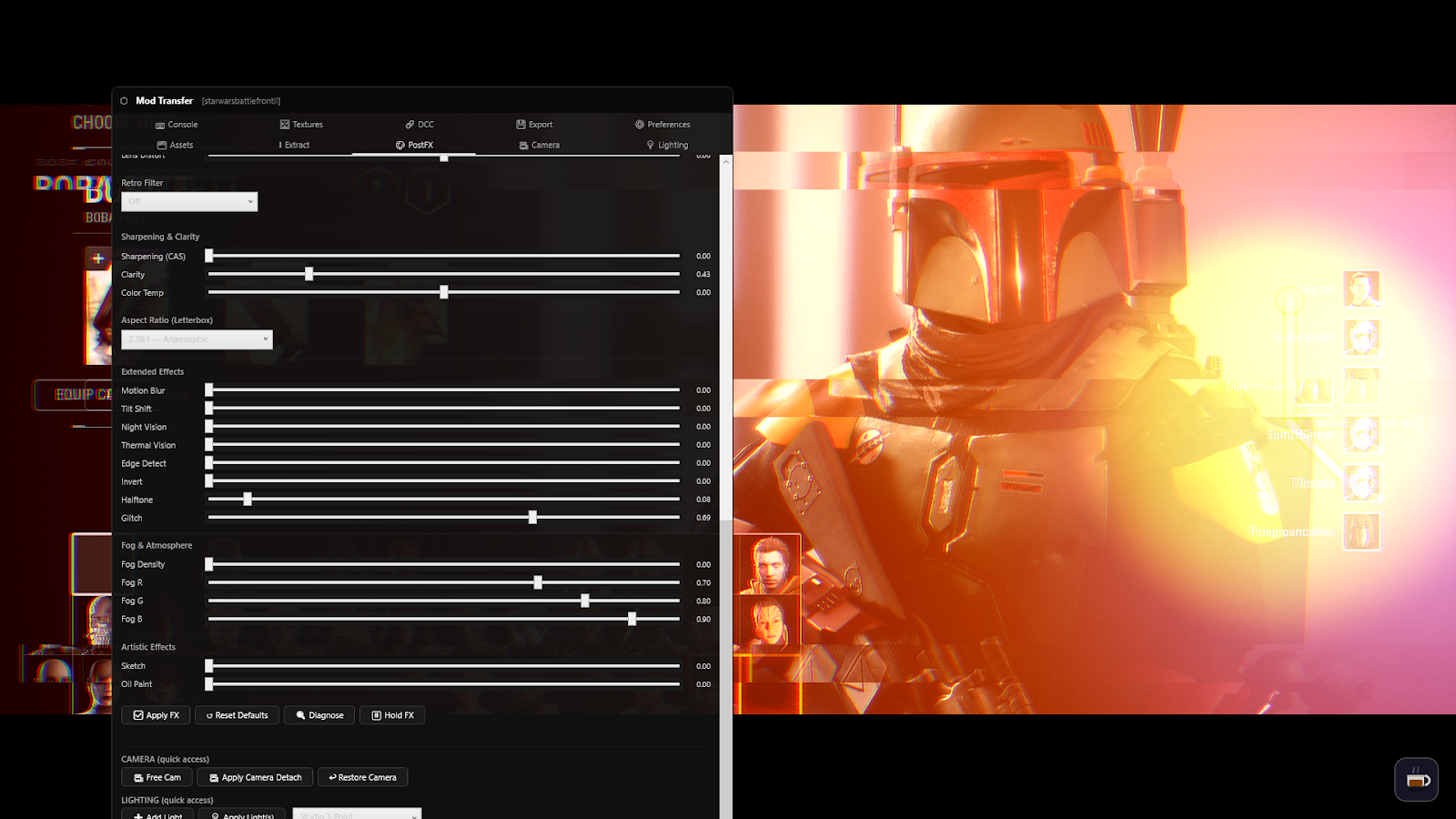
Task: Adjust the Glitch intensity slider
Action: [x=531, y=517]
